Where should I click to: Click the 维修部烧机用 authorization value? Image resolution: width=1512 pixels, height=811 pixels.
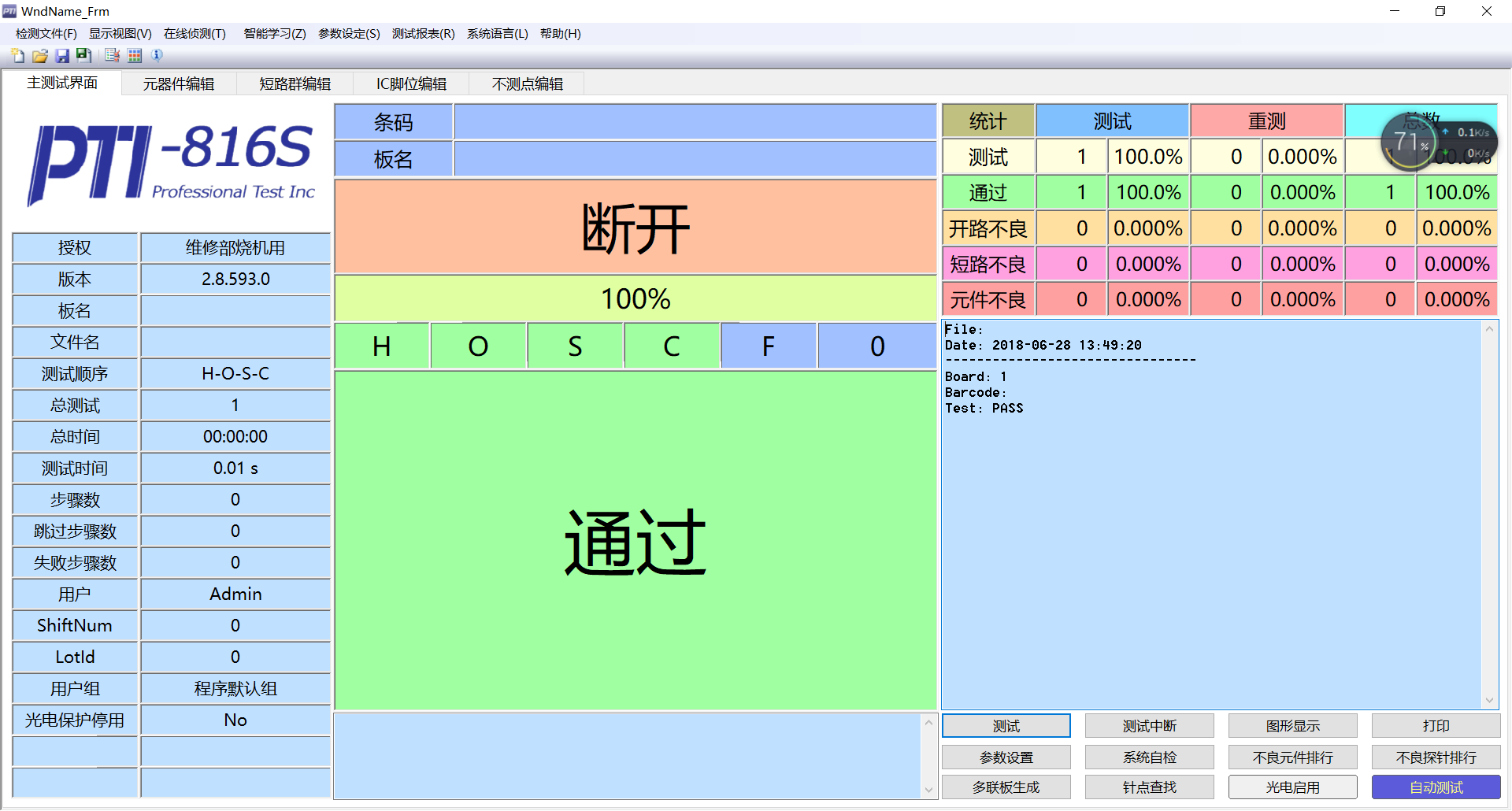(x=235, y=247)
